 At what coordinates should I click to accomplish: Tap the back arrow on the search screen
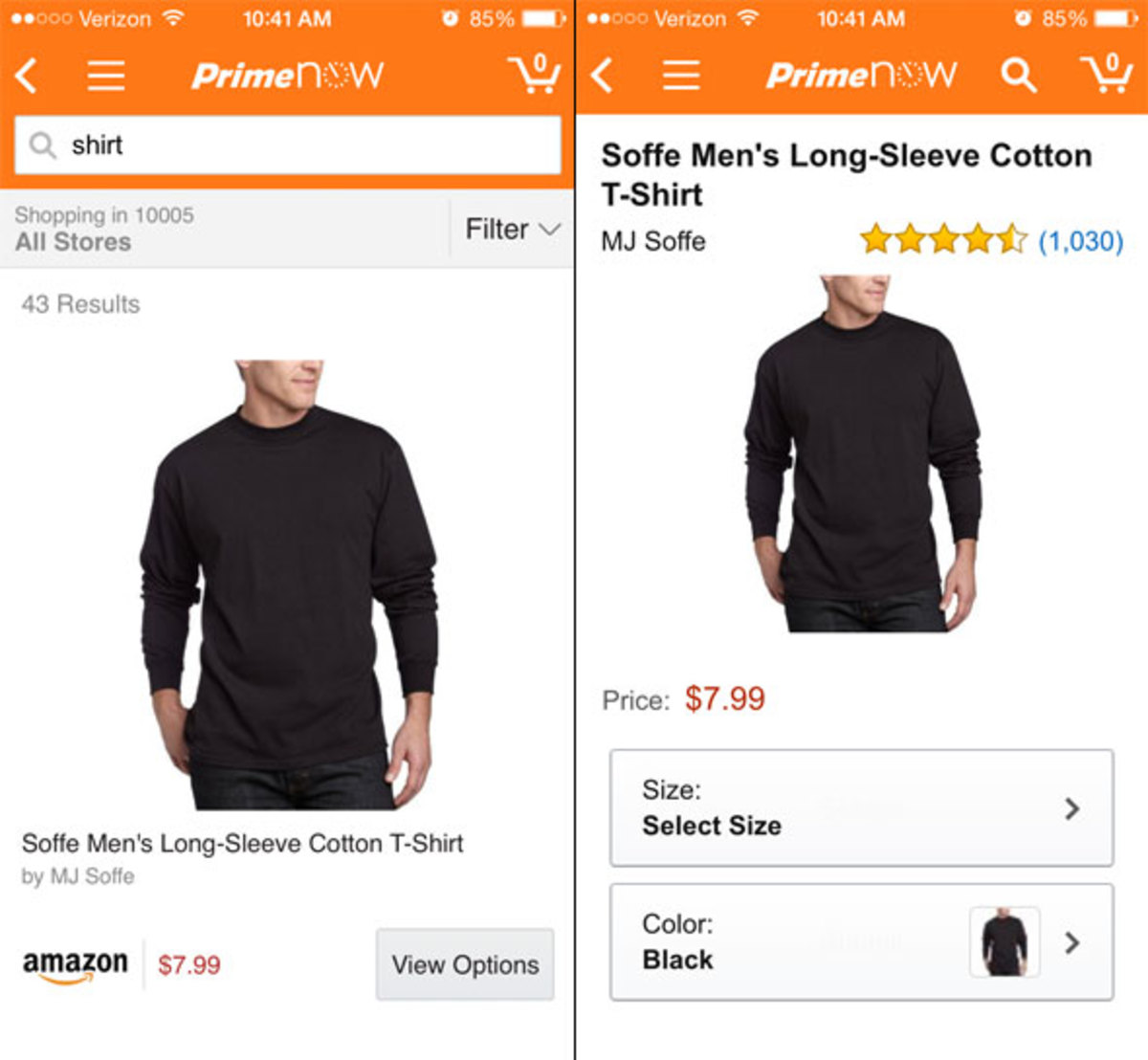point(28,75)
